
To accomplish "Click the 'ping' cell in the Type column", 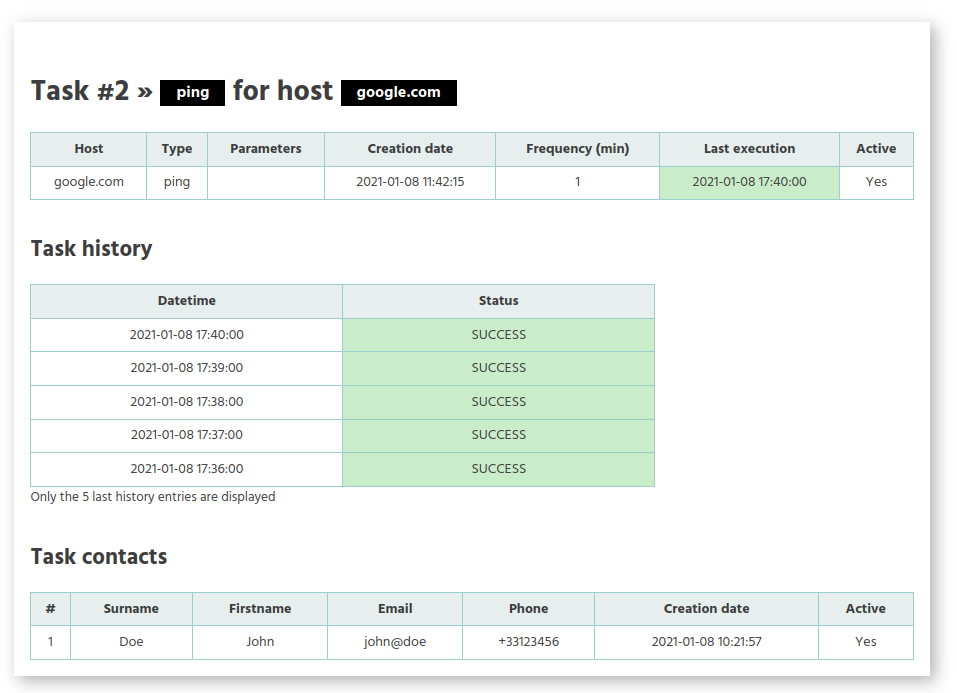I will click(x=177, y=182).
